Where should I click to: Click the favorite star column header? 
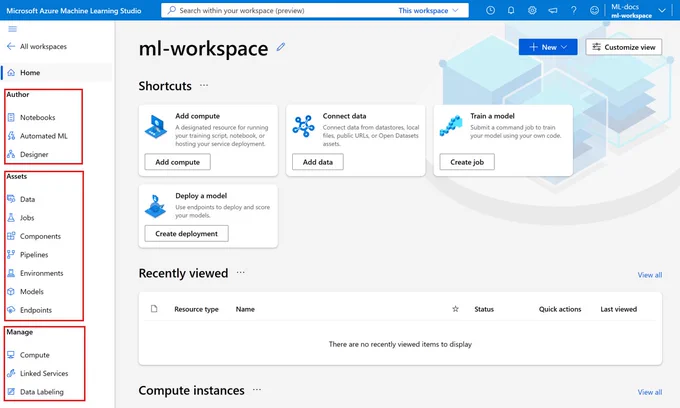tap(455, 309)
